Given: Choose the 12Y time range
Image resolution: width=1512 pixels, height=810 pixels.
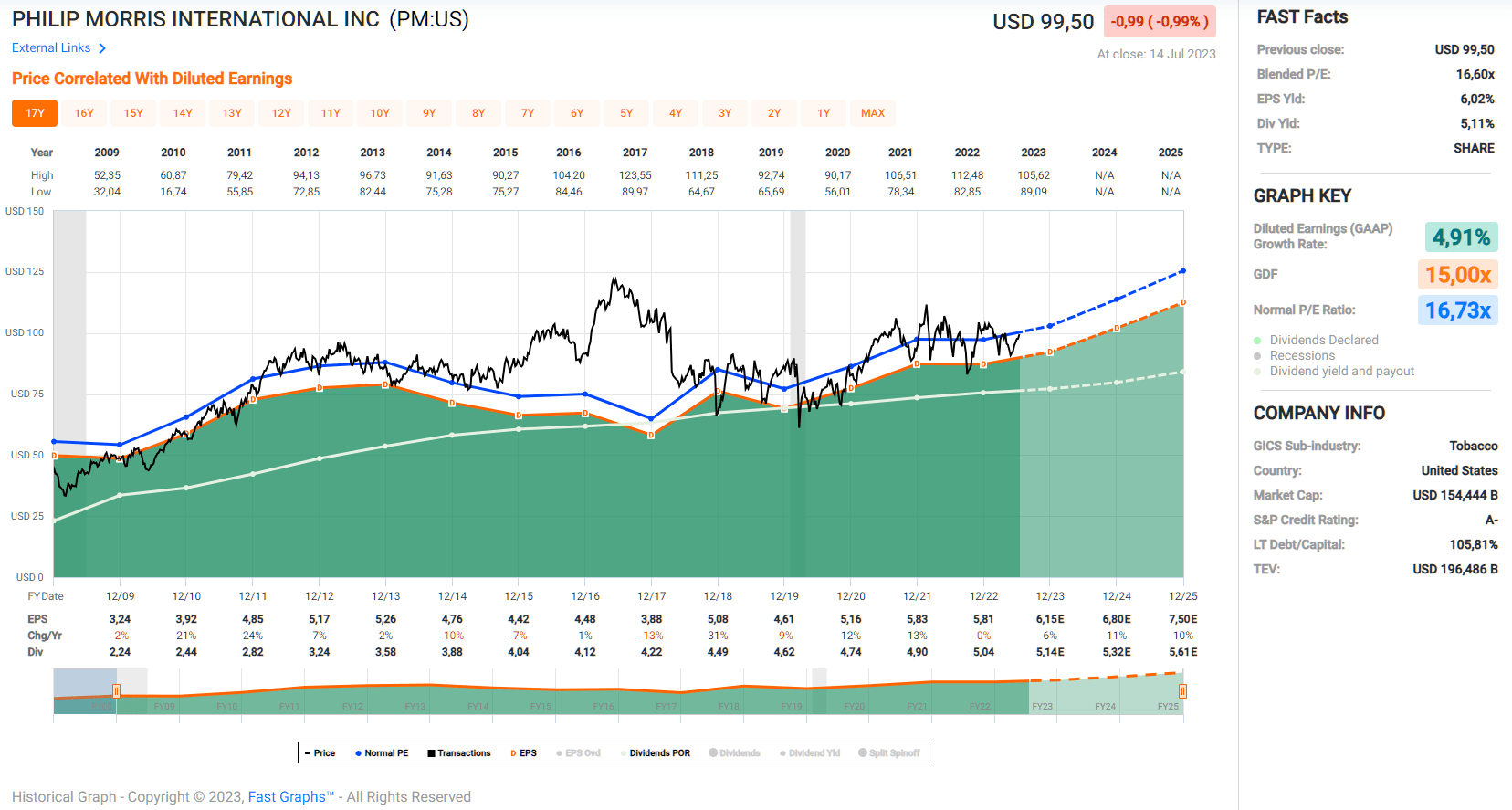Looking at the screenshot, I should 281,113.
